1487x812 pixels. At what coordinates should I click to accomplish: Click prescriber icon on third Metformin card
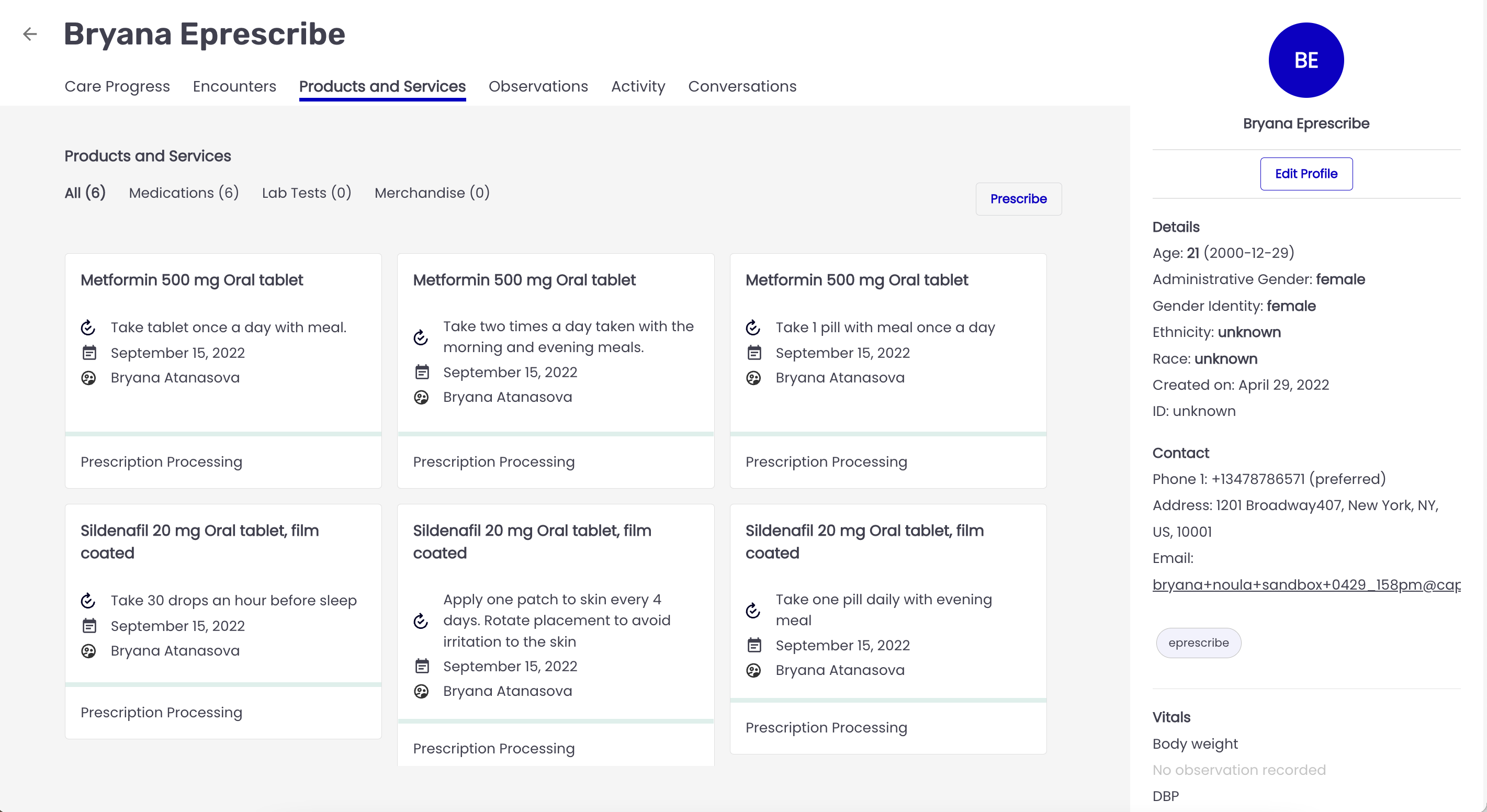tap(753, 378)
